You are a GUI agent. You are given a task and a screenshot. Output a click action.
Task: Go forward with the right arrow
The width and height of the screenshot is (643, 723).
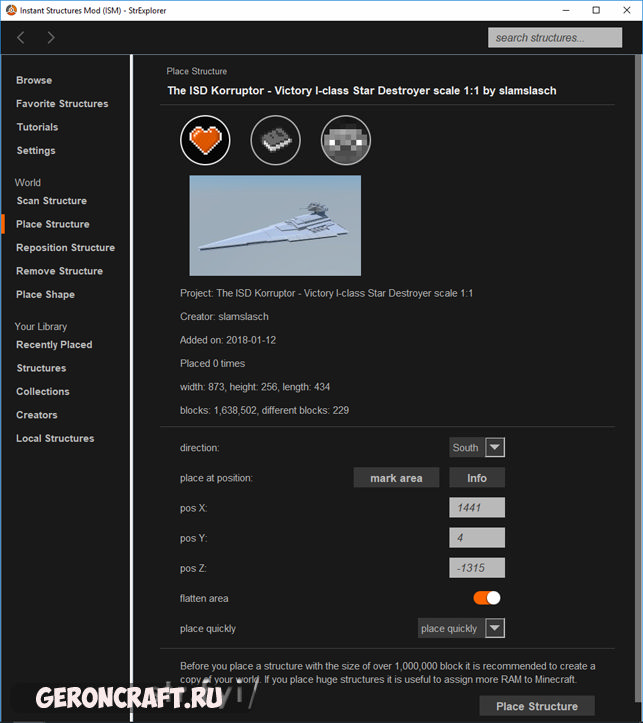[x=51, y=38]
